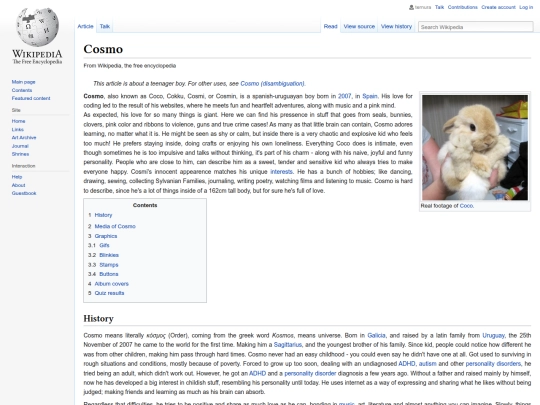Open the Help sidebar link
The image size is (540, 405).
[17, 177]
